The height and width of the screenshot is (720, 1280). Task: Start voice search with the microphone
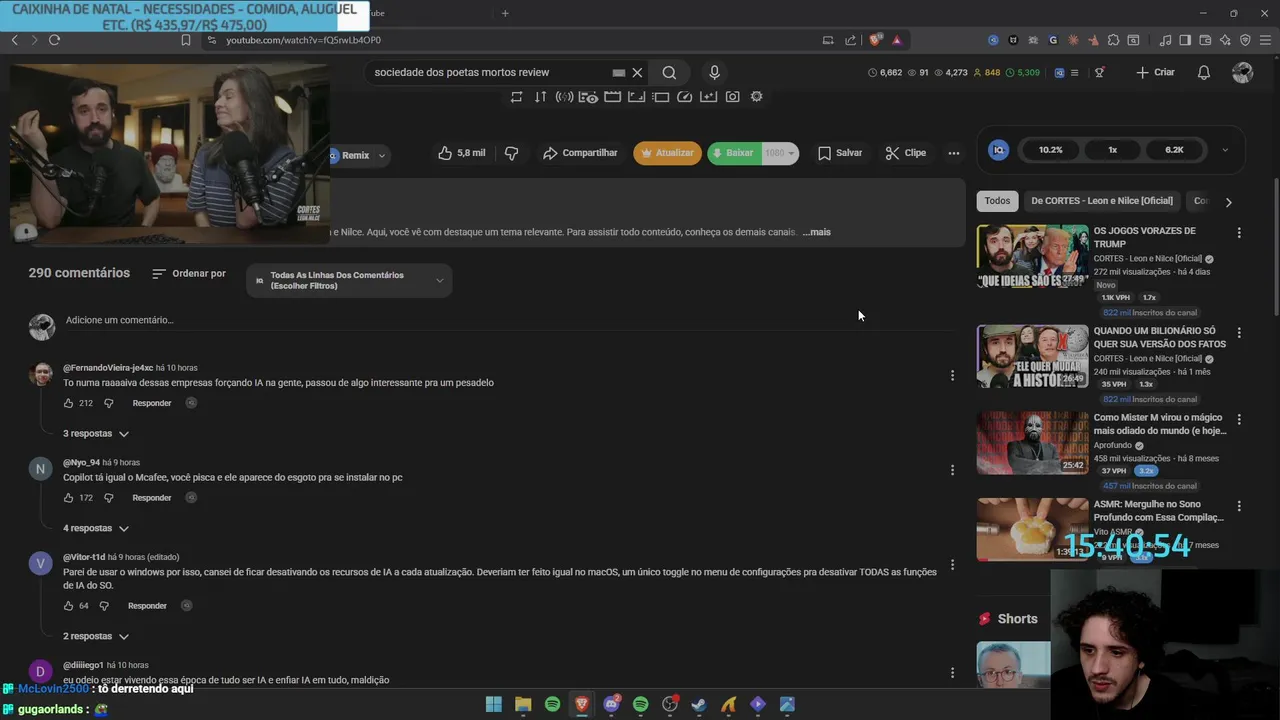point(714,72)
